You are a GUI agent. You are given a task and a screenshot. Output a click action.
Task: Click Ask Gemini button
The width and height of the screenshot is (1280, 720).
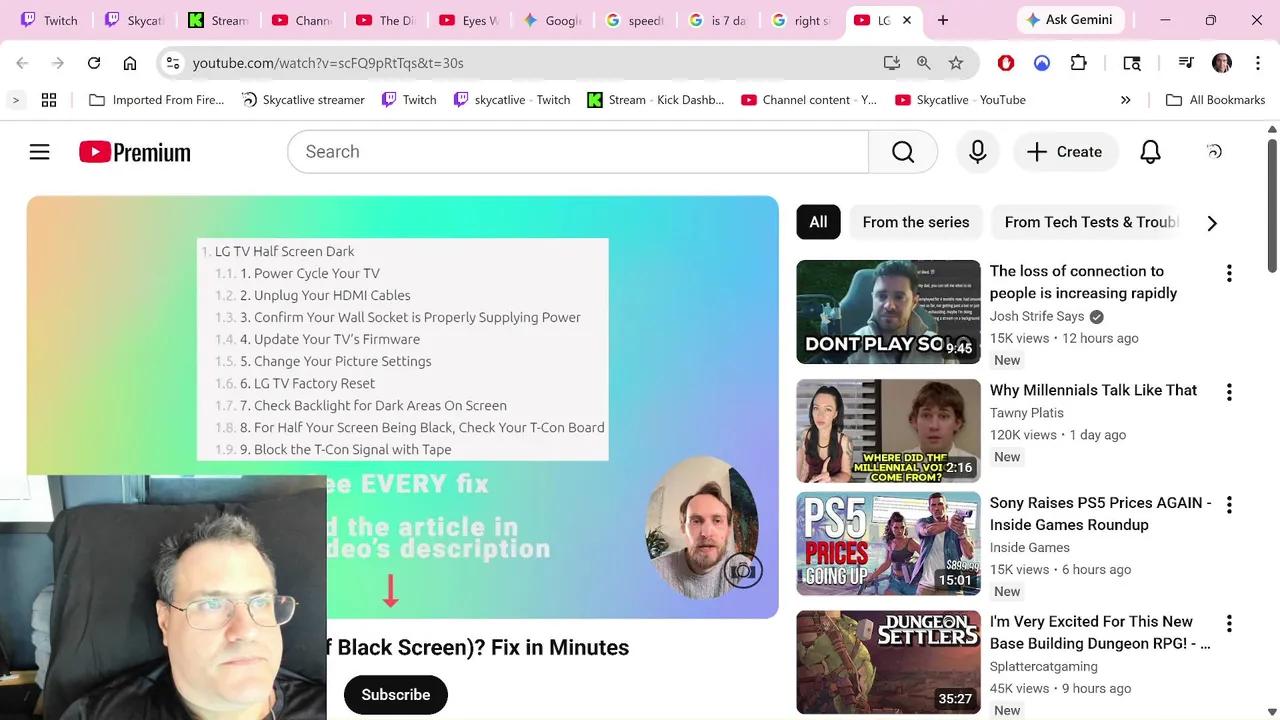tap(1070, 20)
